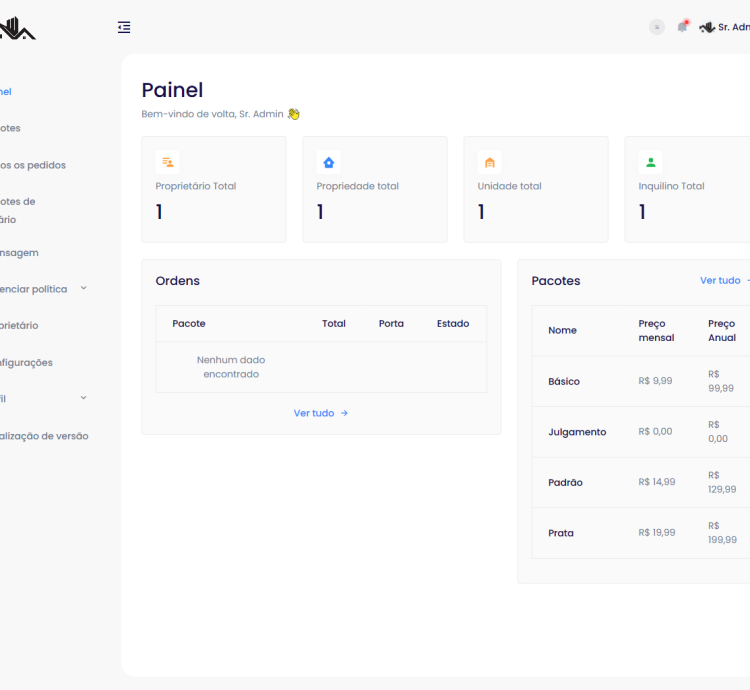Click the Unidade total building icon

(489, 162)
